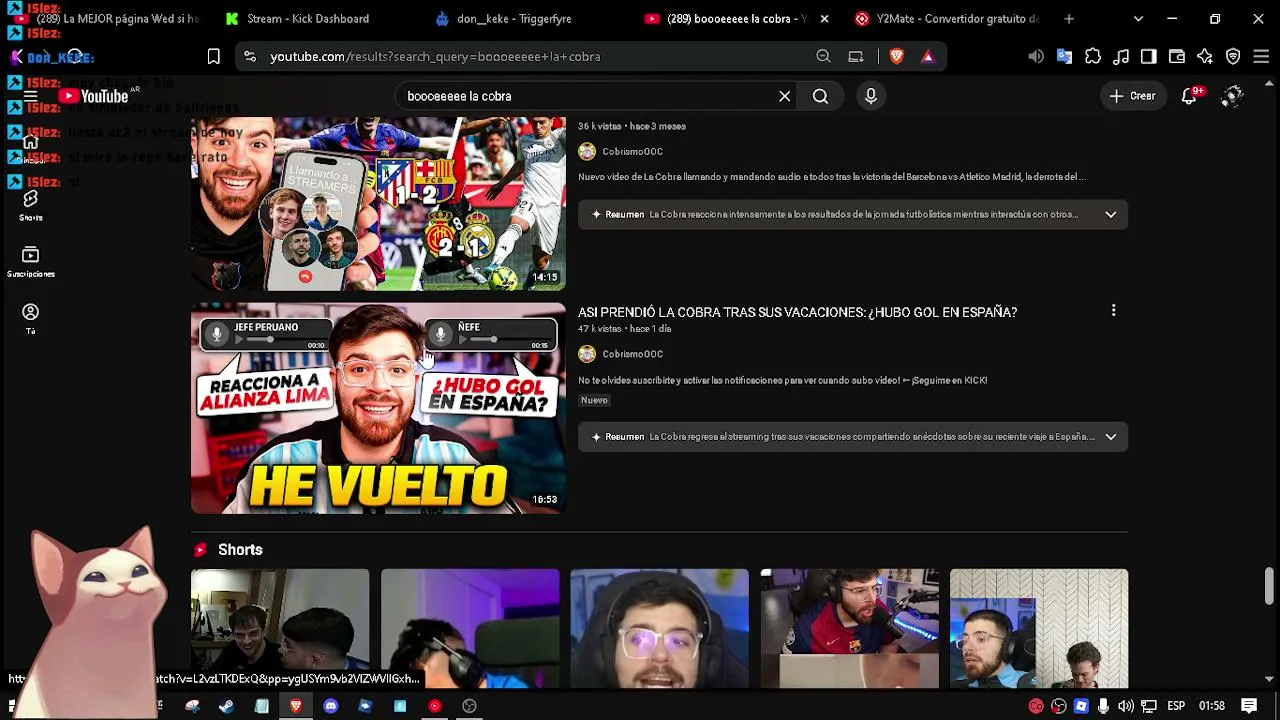The height and width of the screenshot is (720, 1280).
Task: Close the boooeeeee la cobra tab
Action: 824,19
